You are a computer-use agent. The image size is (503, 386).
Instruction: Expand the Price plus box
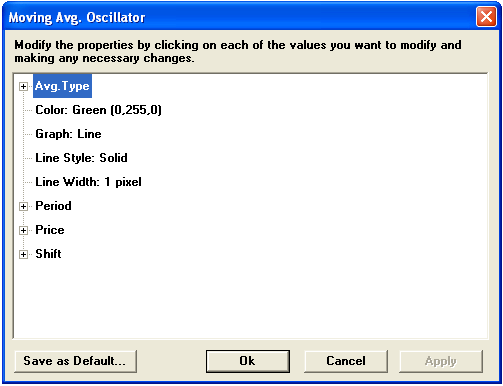tap(23, 231)
